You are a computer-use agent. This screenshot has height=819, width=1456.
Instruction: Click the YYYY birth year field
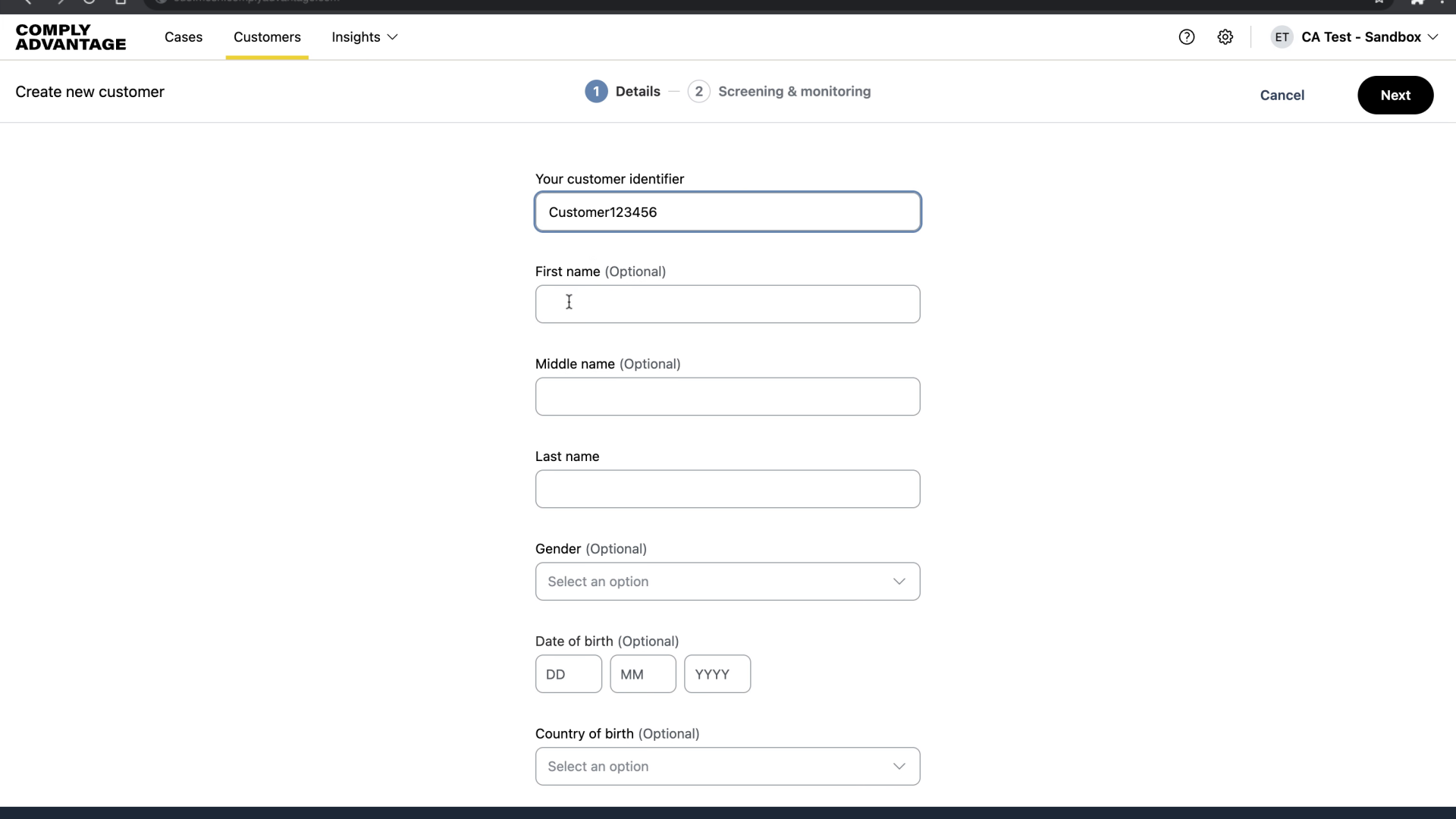(716, 673)
